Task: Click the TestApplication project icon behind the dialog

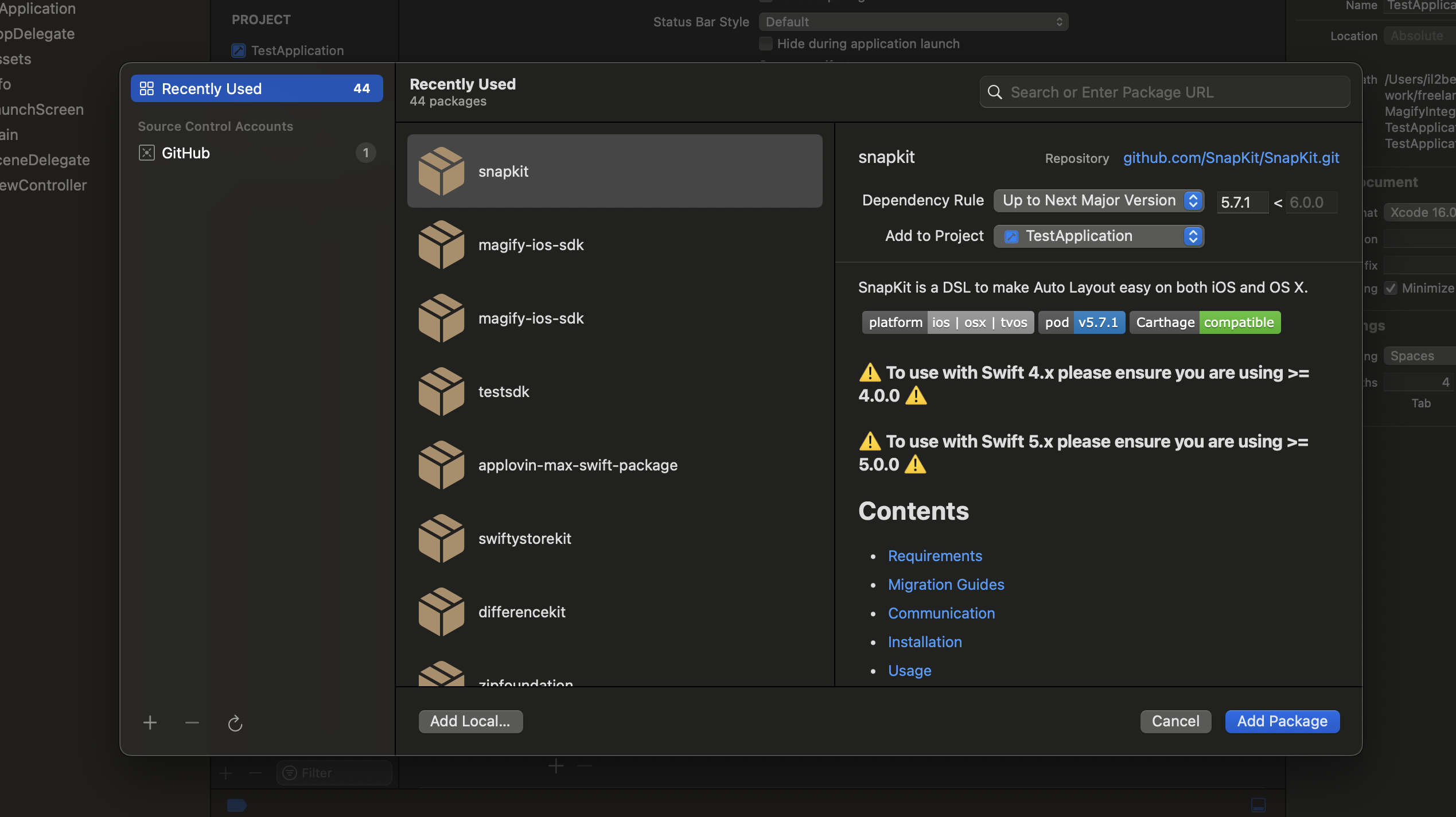Action: pos(239,50)
